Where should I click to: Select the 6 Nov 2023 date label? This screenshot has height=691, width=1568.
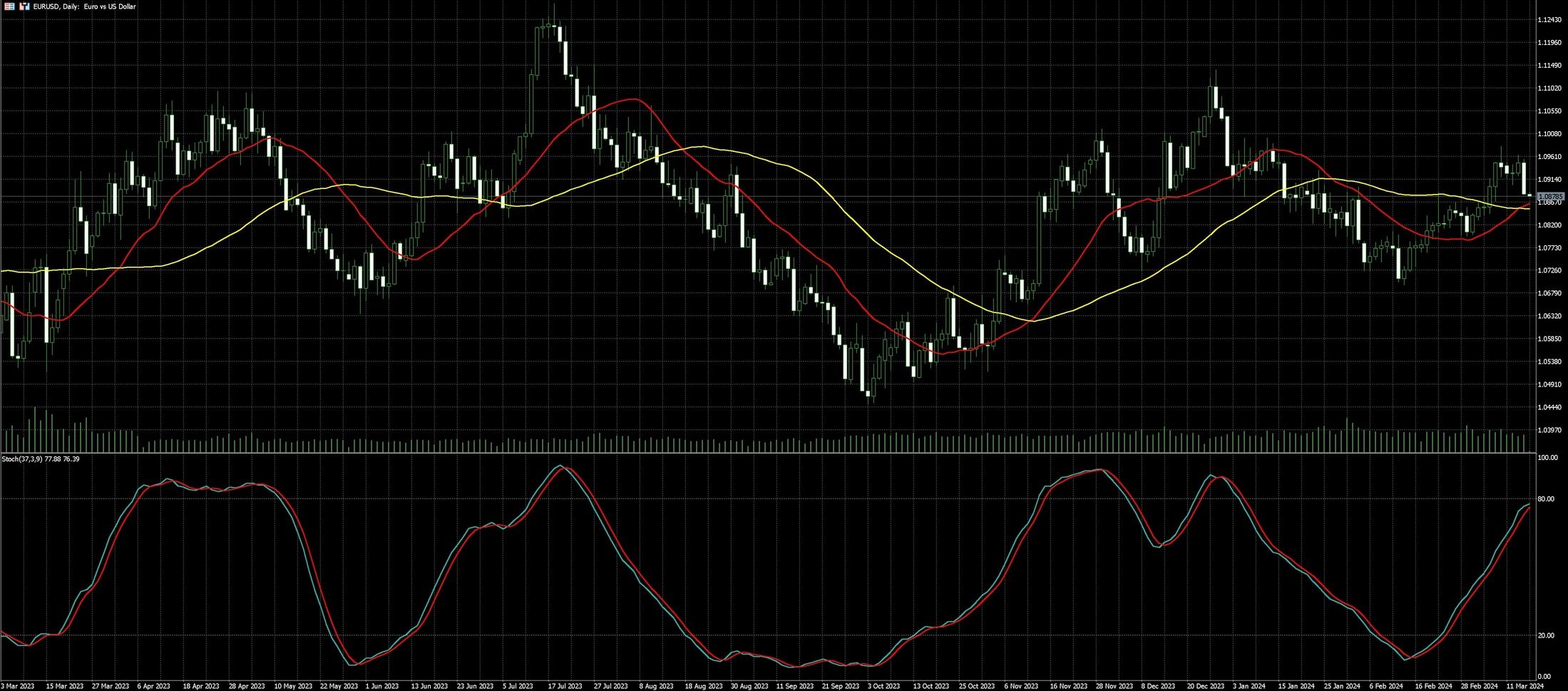point(1021,686)
